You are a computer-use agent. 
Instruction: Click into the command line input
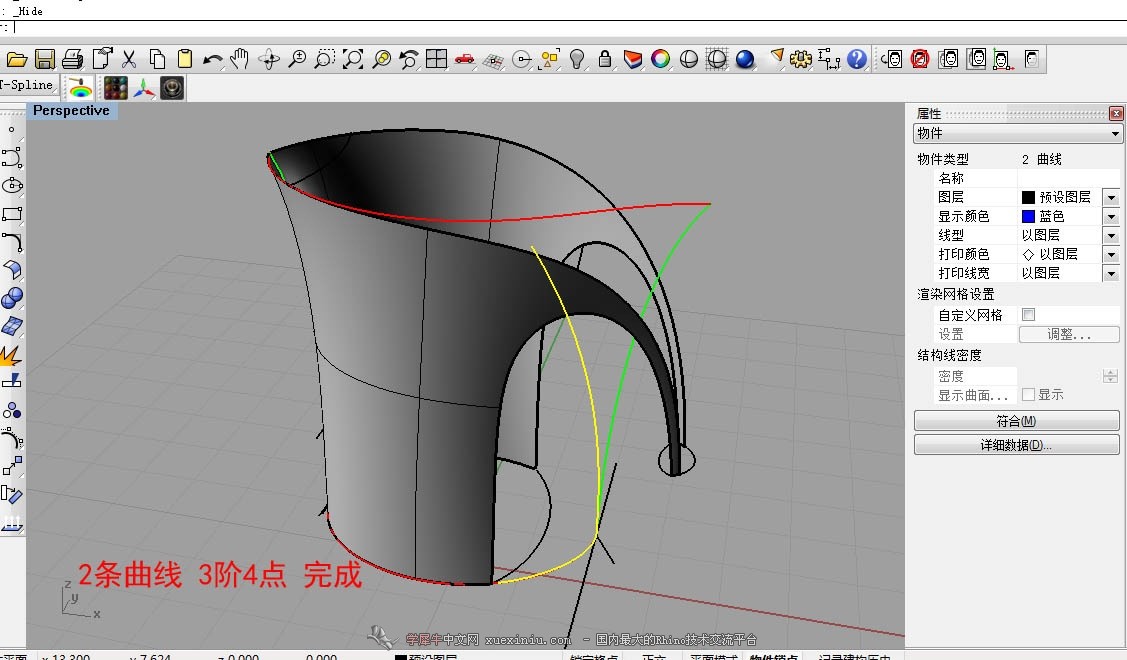pyautogui.click(x=564, y=28)
